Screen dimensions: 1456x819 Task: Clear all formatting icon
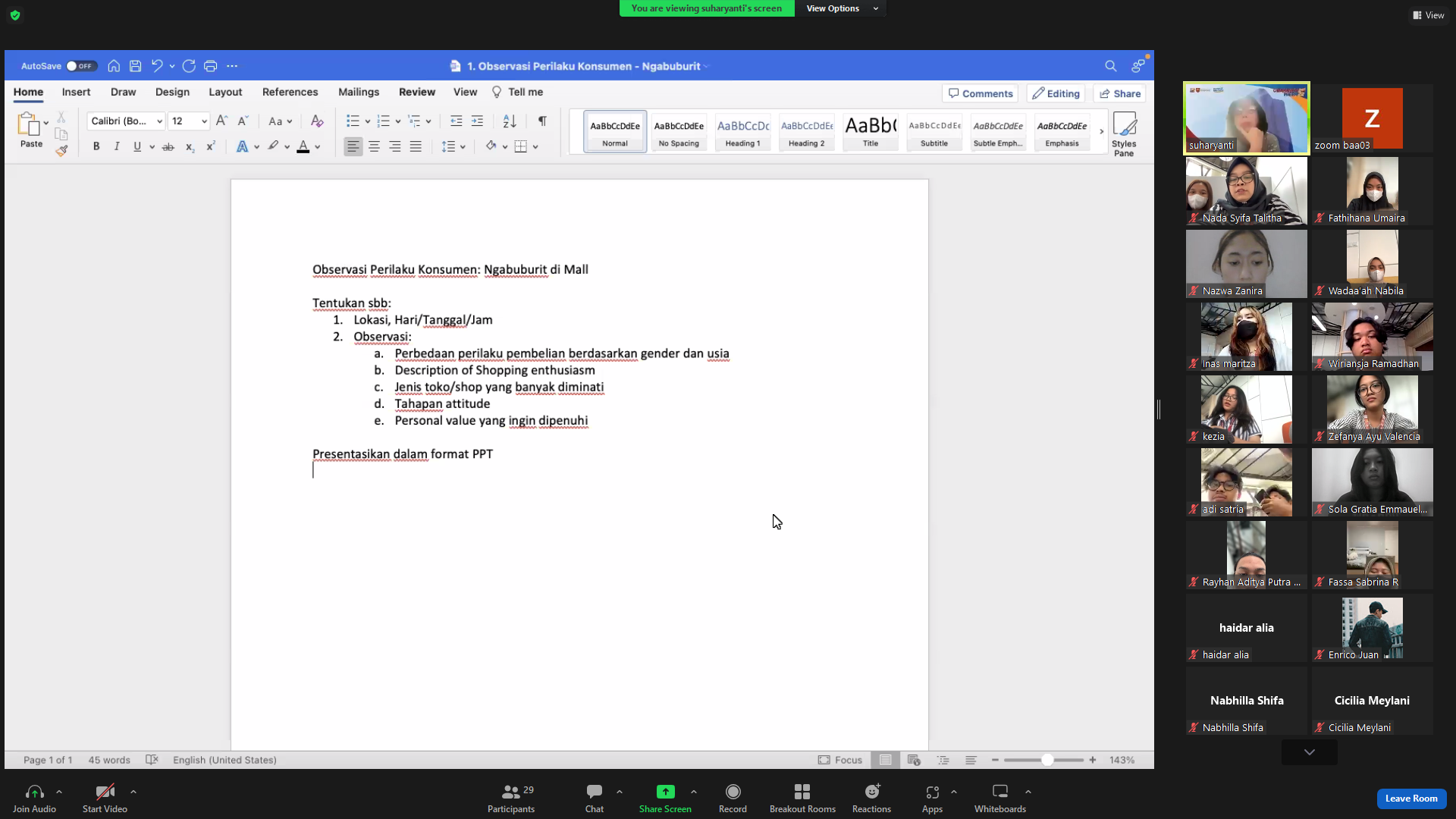pyautogui.click(x=317, y=121)
